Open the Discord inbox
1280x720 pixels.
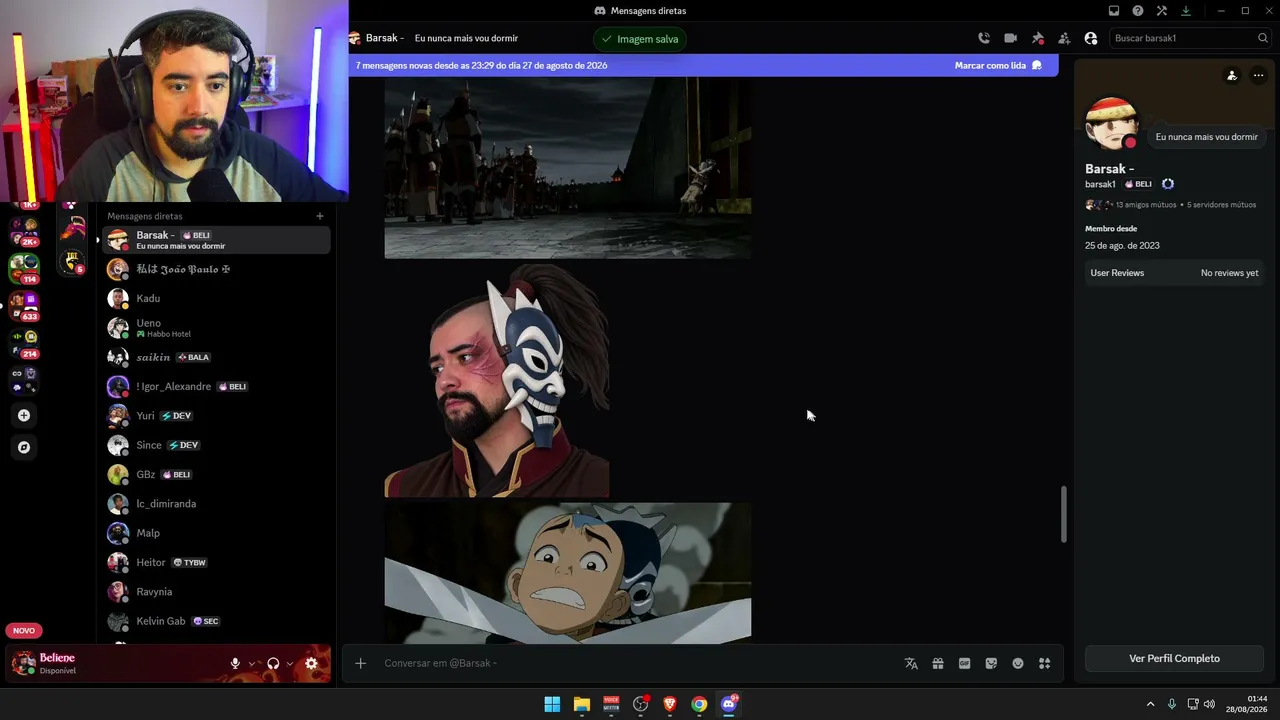click(x=1113, y=11)
